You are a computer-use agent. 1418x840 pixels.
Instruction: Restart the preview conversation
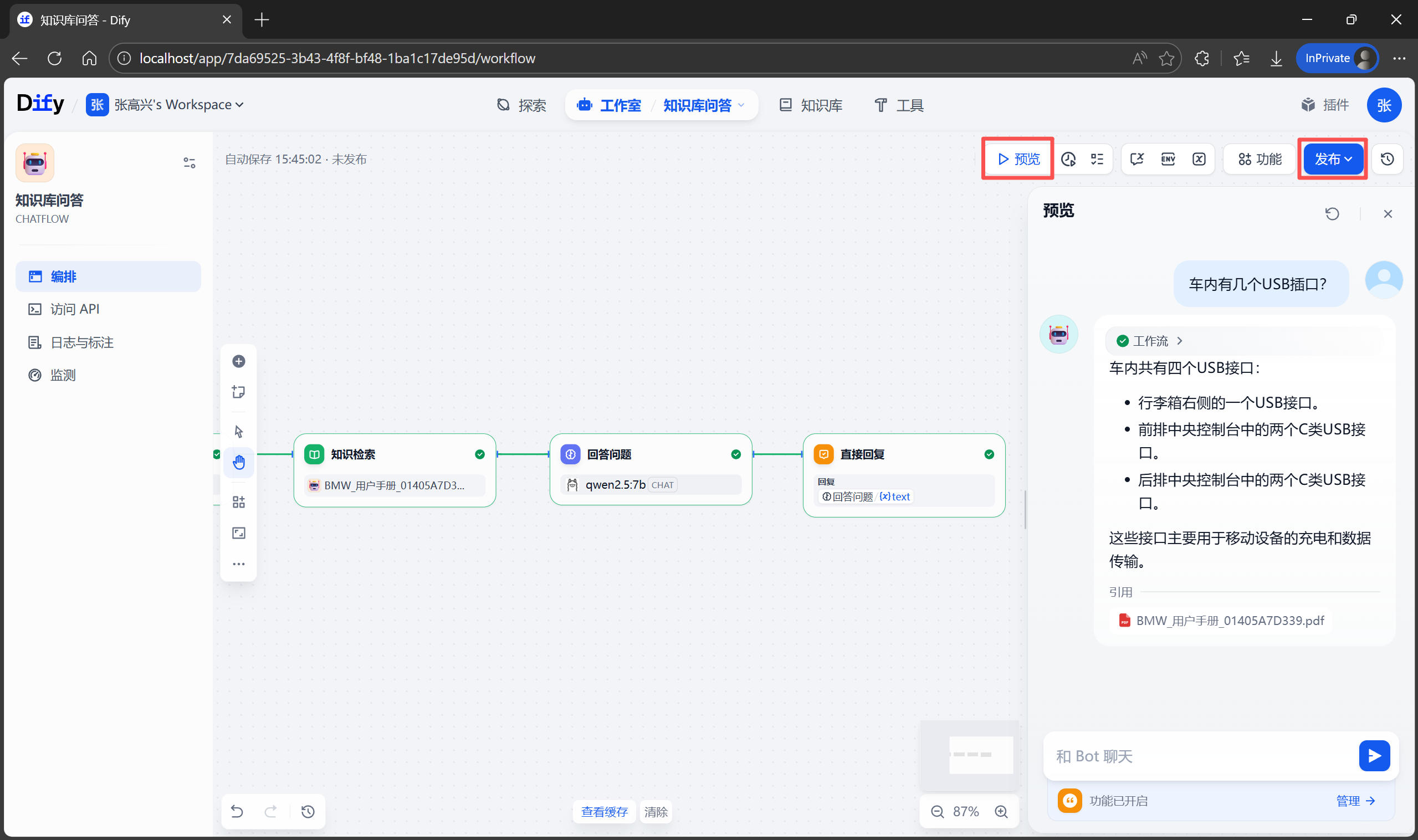click(x=1332, y=214)
